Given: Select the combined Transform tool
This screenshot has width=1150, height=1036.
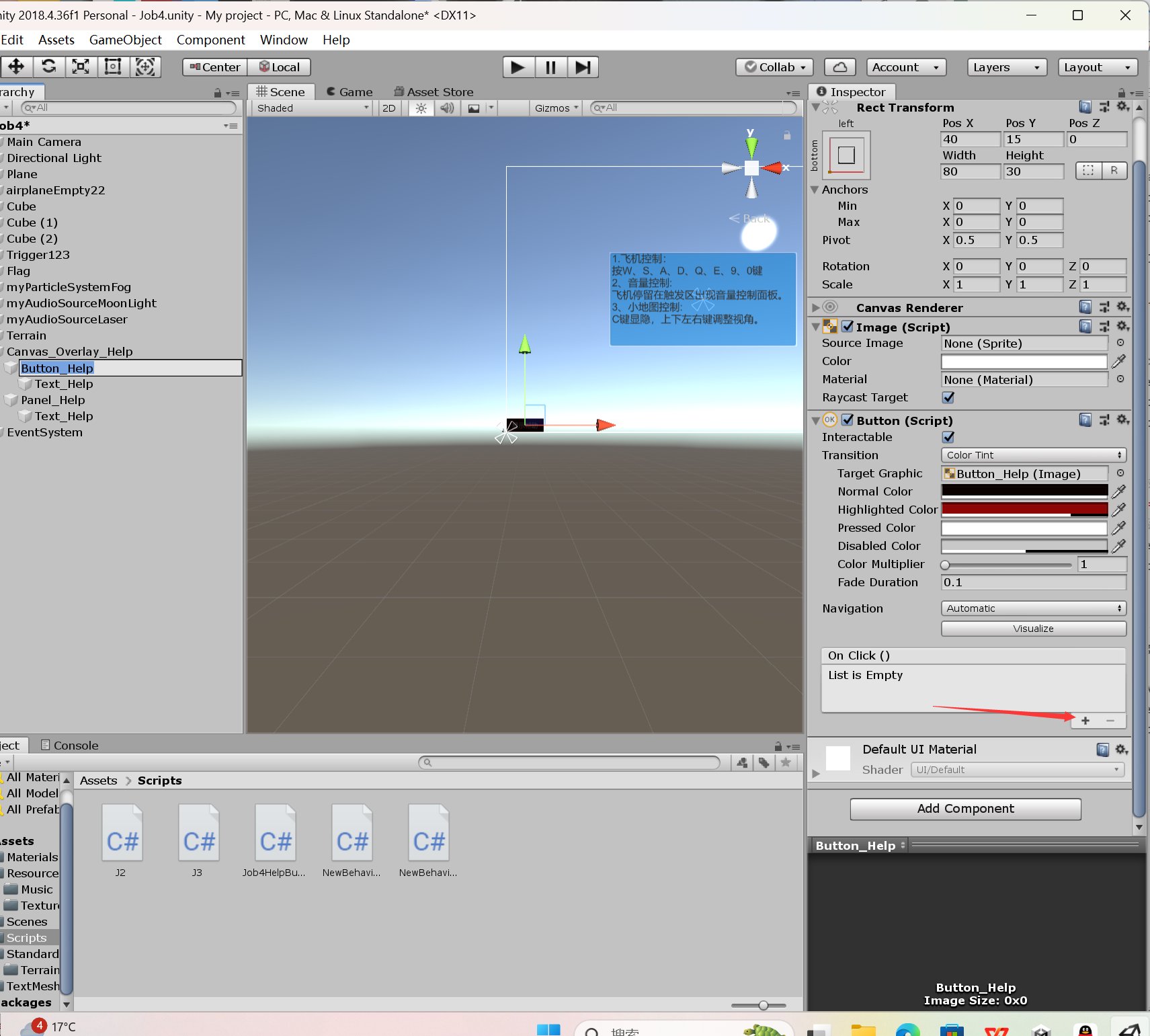Looking at the screenshot, I should pyautogui.click(x=145, y=67).
